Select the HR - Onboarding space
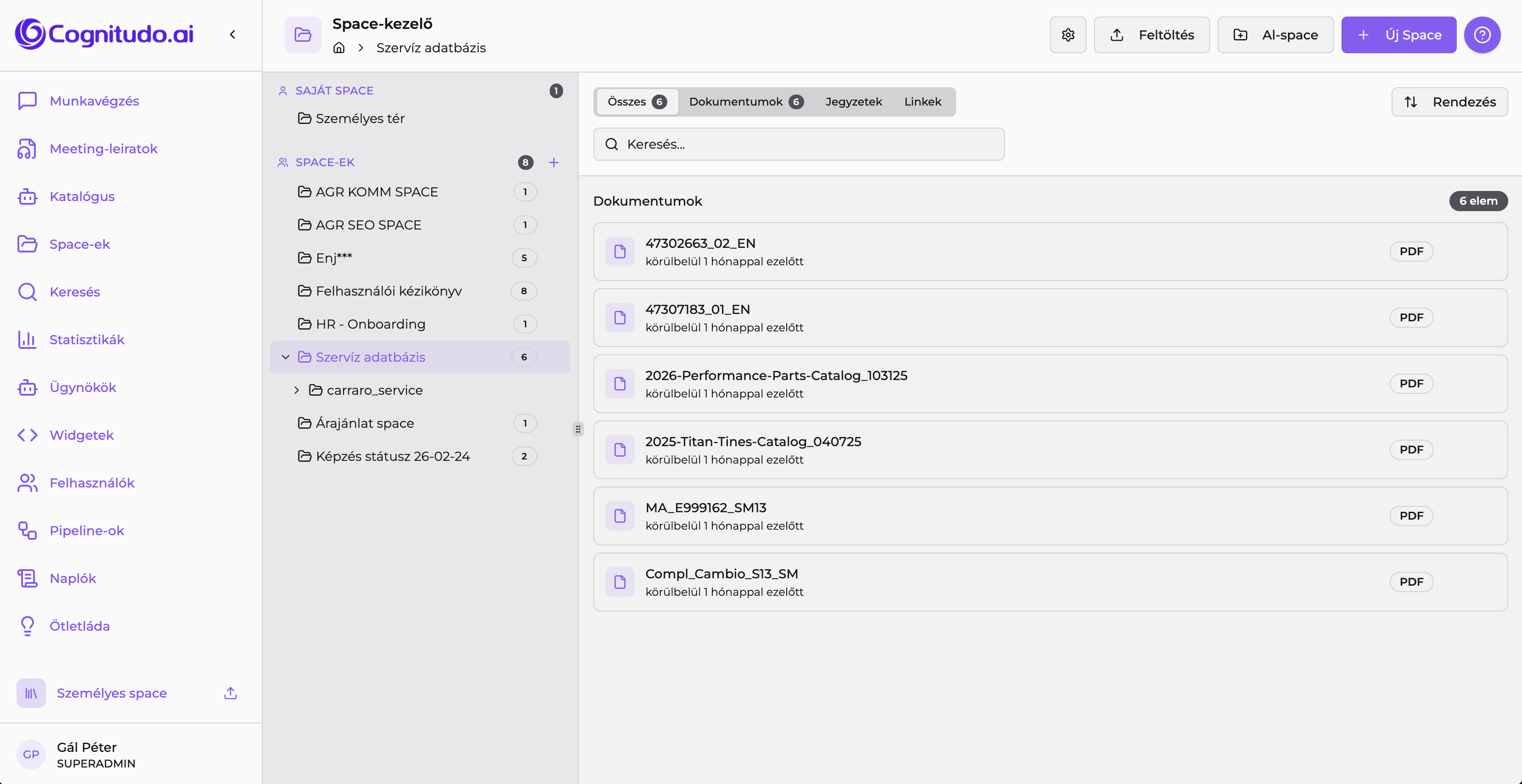Screen dimensions: 1522x784 (x=370, y=324)
